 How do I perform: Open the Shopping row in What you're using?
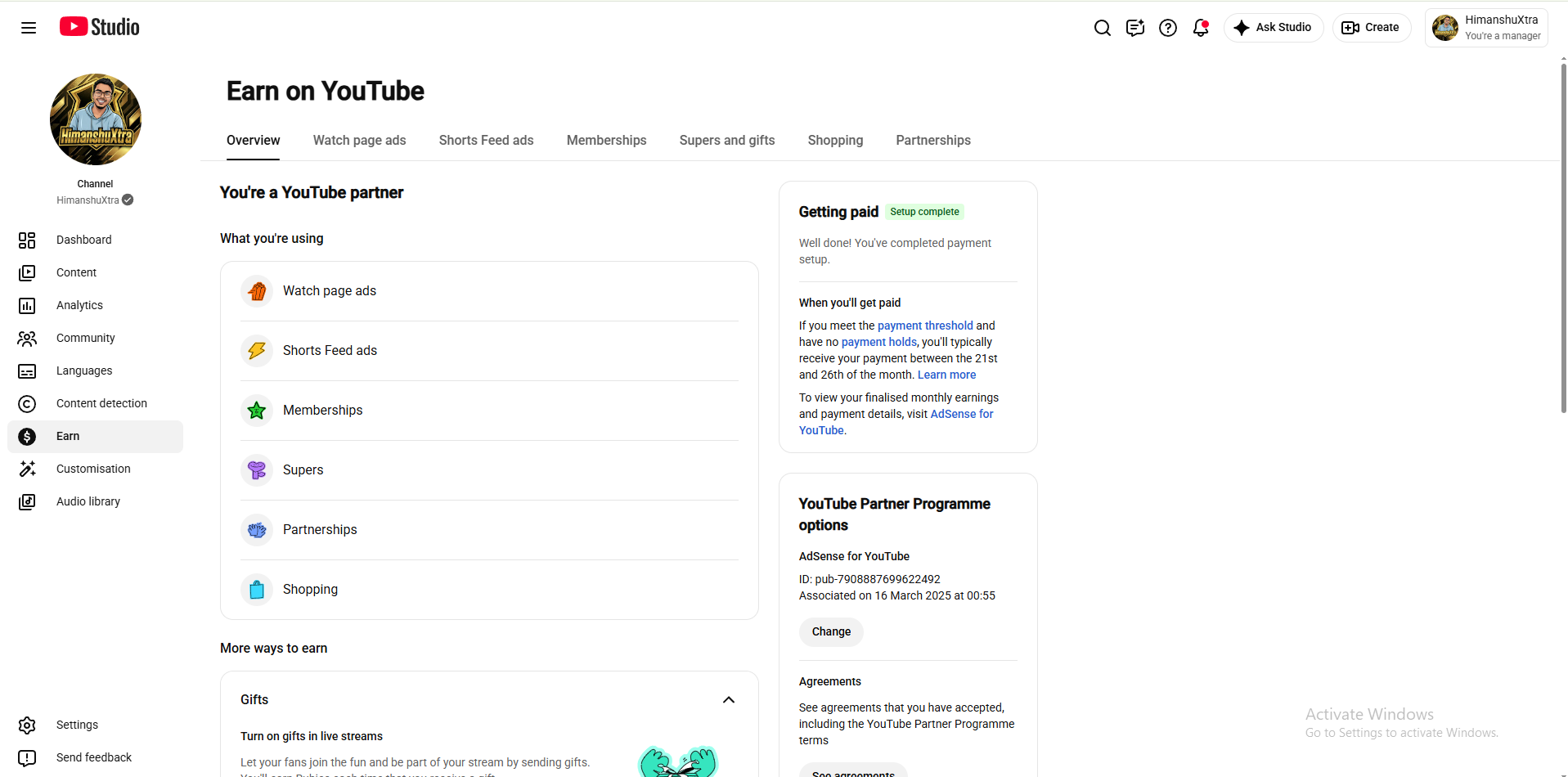point(489,590)
